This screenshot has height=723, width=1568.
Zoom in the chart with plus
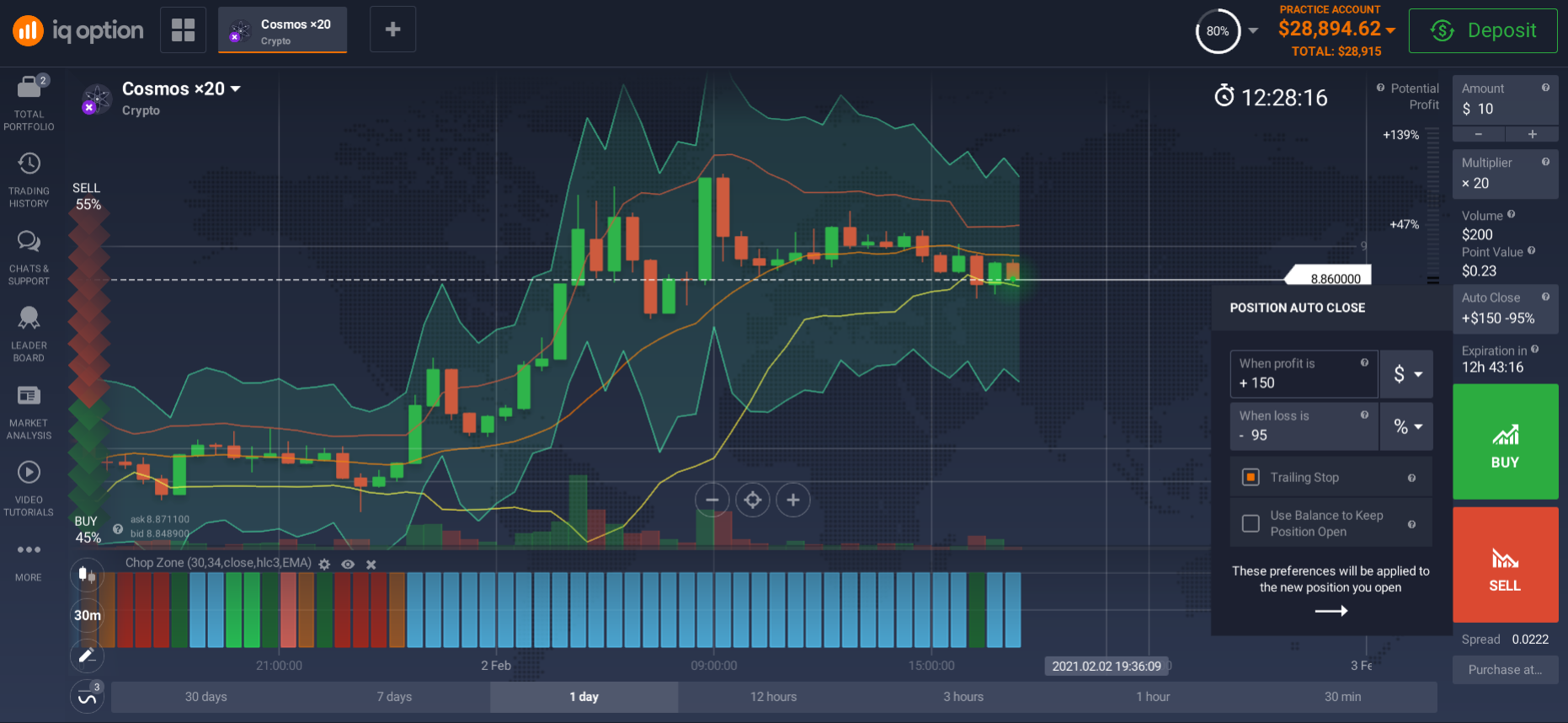point(792,500)
